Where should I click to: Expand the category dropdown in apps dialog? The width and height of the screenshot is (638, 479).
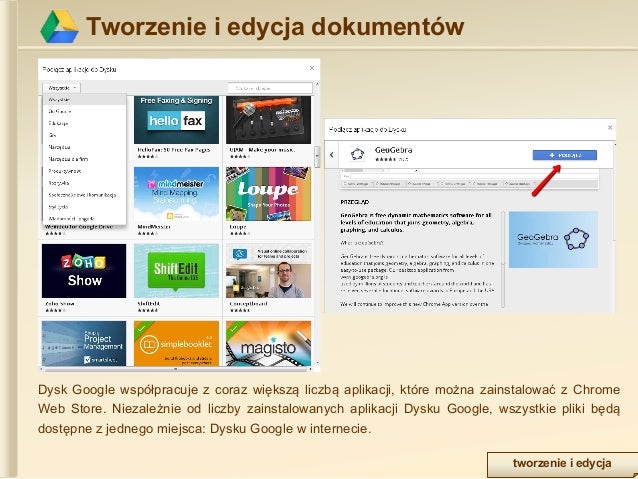[61, 88]
